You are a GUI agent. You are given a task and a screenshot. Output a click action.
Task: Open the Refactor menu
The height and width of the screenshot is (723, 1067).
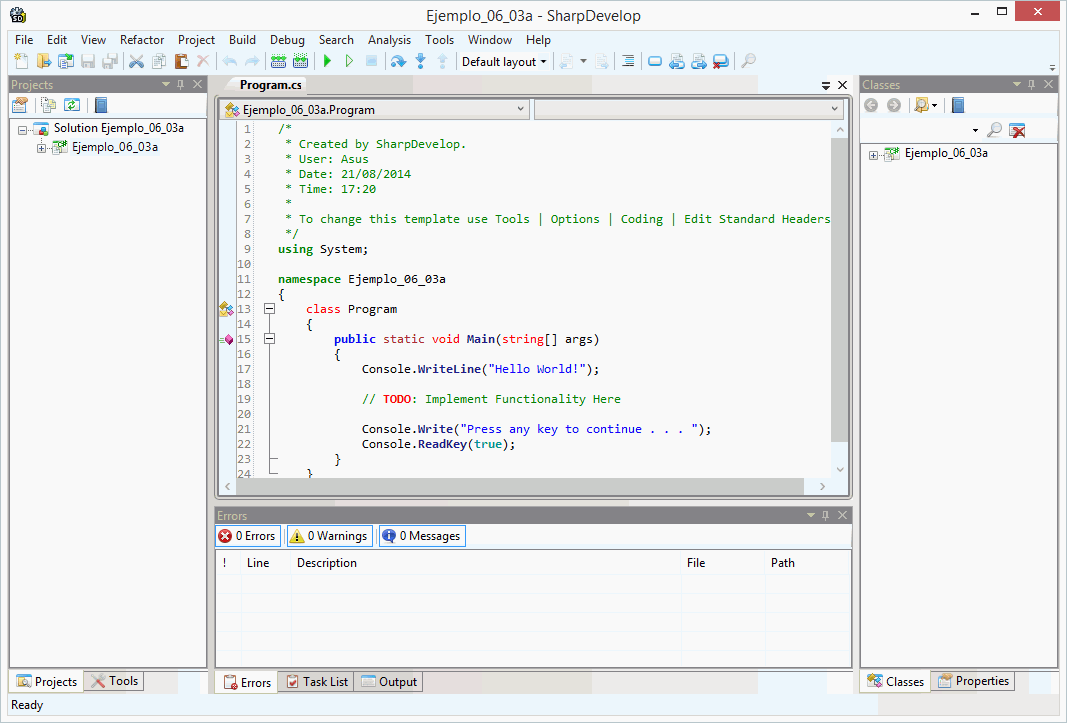click(x=142, y=40)
